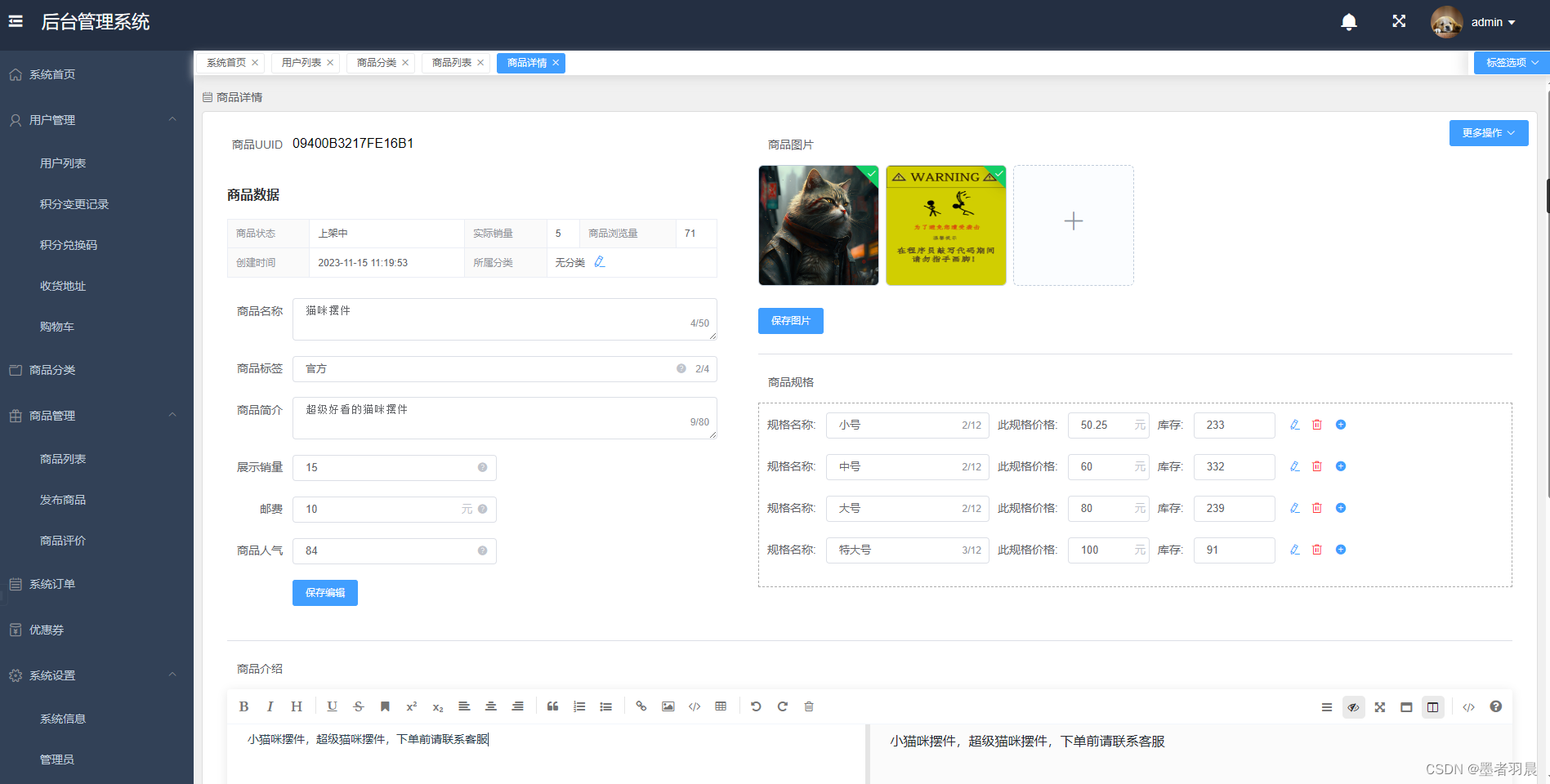
Task: Switch to the 用户列表 tab
Action: click(x=302, y=63)
